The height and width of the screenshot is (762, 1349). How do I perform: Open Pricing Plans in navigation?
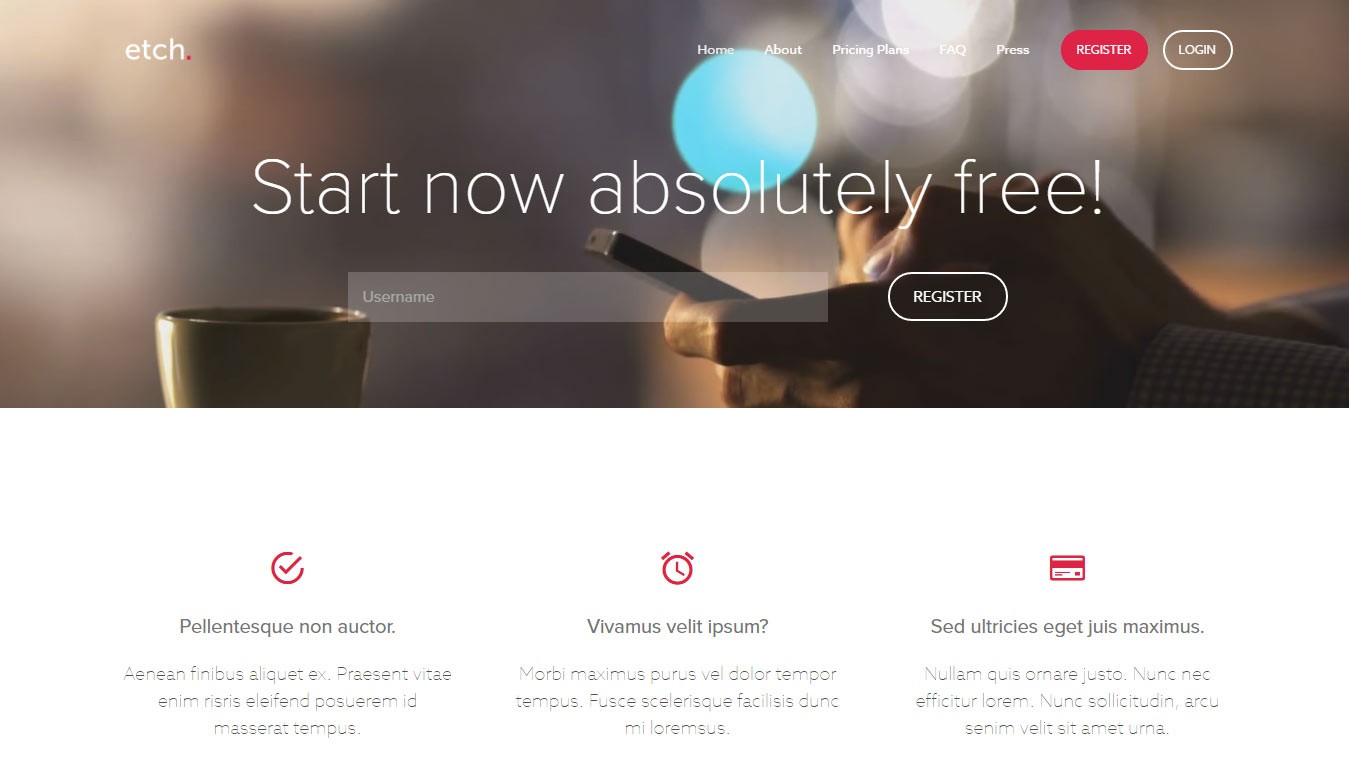870,50
